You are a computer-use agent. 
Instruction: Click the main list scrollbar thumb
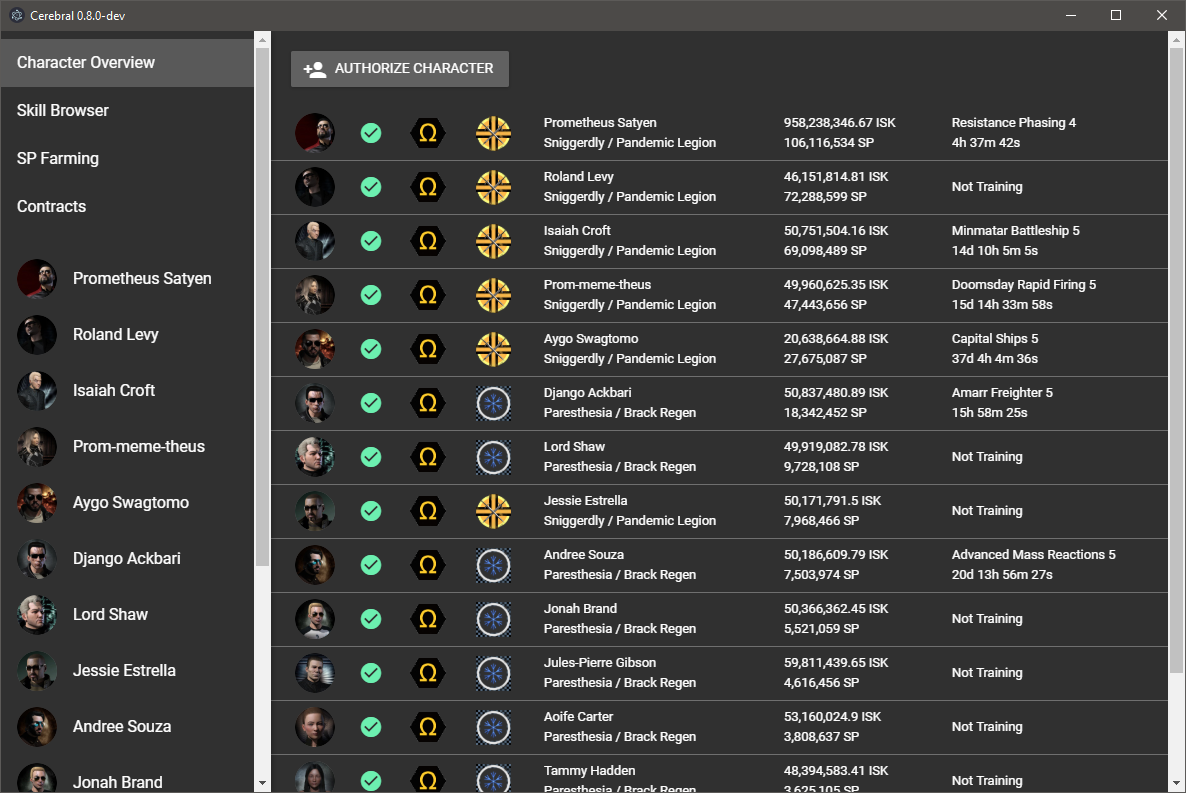(x=1176, y=360)
